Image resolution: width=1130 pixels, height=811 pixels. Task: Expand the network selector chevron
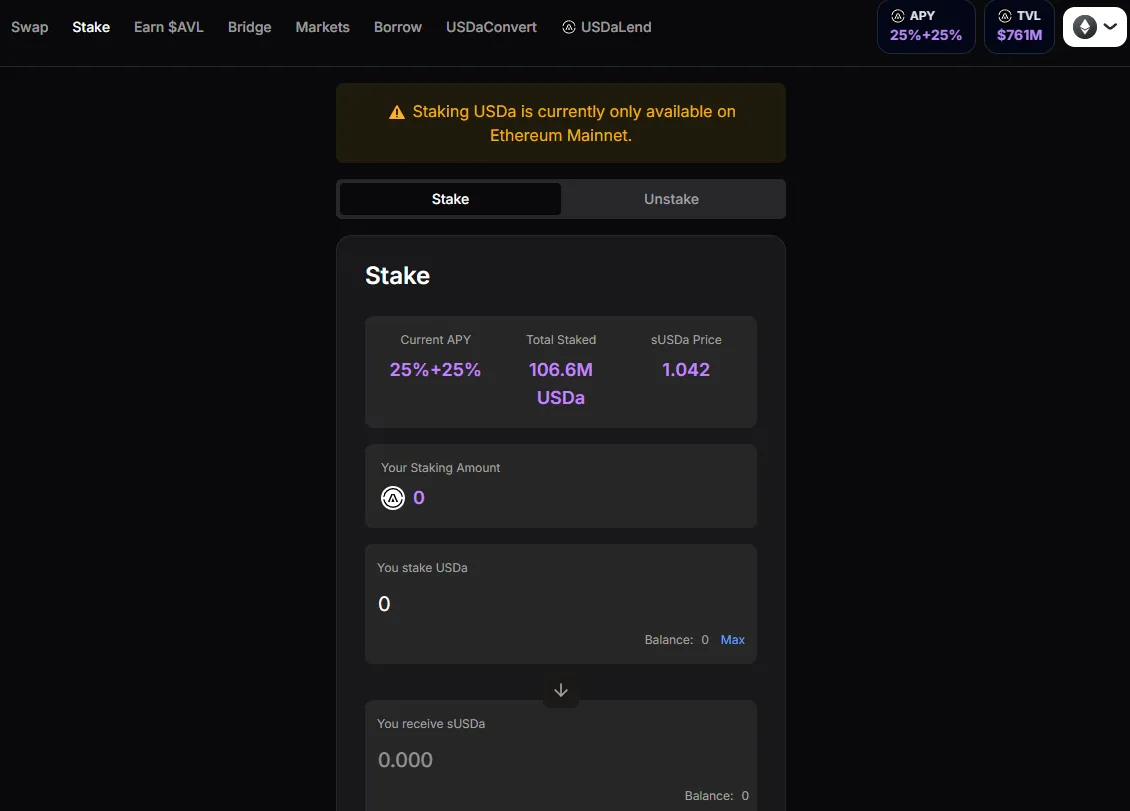point(1111,27)
